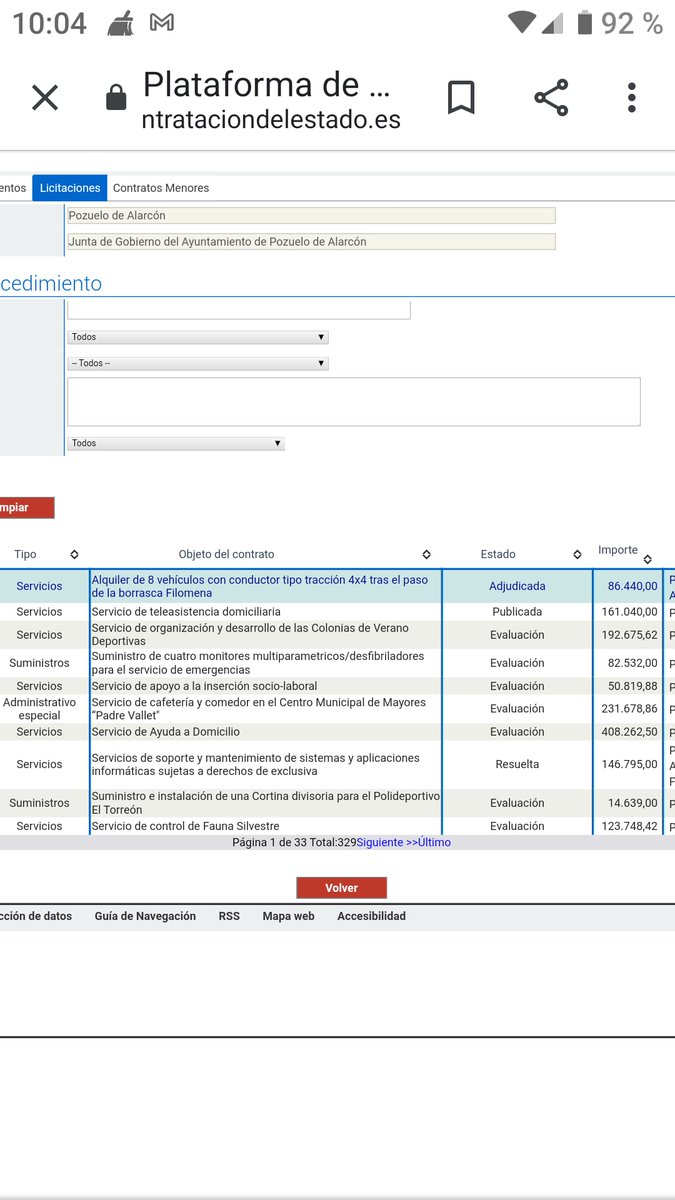Click the amount 86.440,00
This screenshot has height=1200, width=675.
click(632, 586)
